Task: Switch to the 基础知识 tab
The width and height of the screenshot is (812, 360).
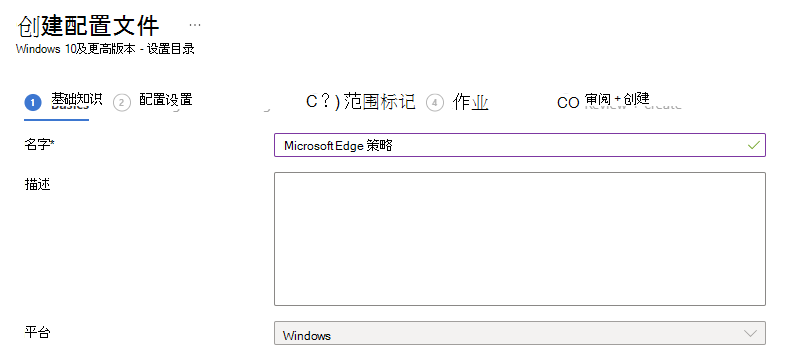Action: [76, 99]
